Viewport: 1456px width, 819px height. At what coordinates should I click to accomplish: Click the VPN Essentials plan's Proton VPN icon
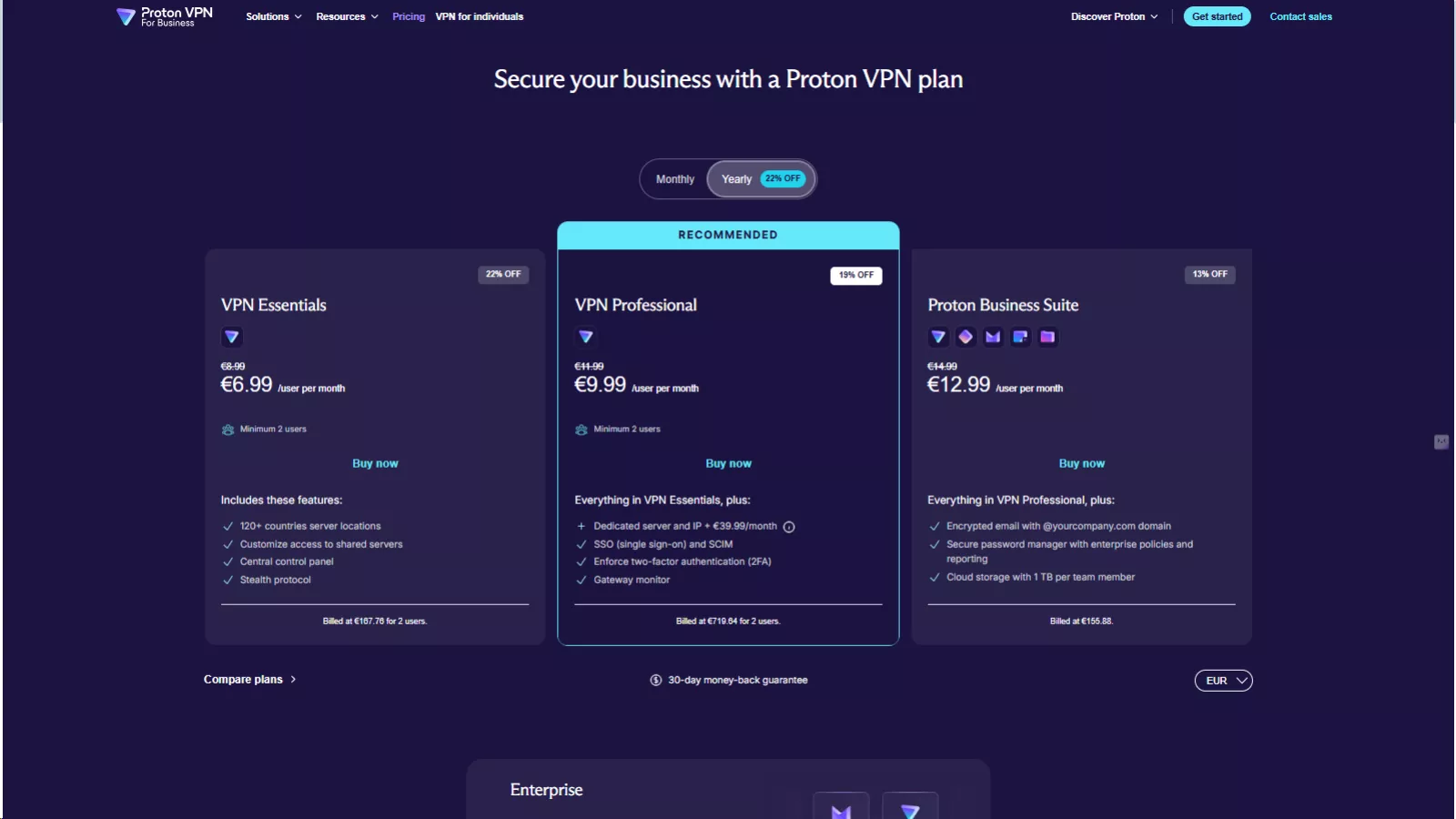tap(232, 337)
